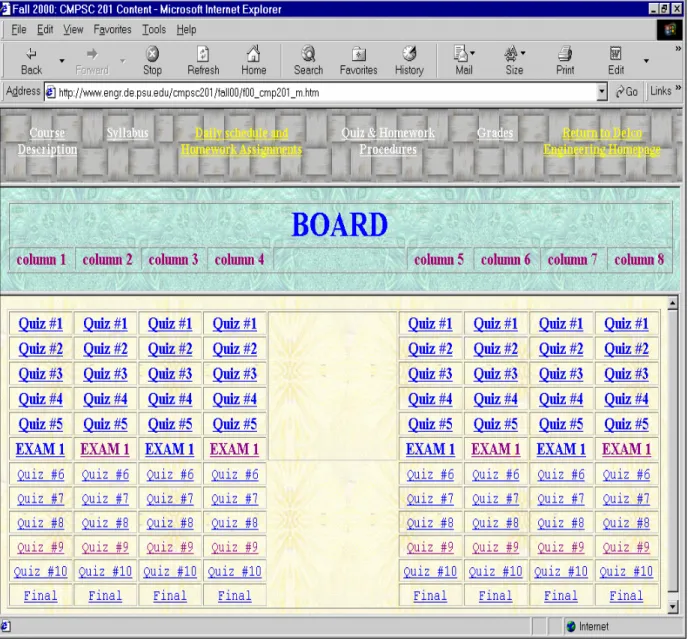Open Quiz #6 in column 7

pos(561,474)
